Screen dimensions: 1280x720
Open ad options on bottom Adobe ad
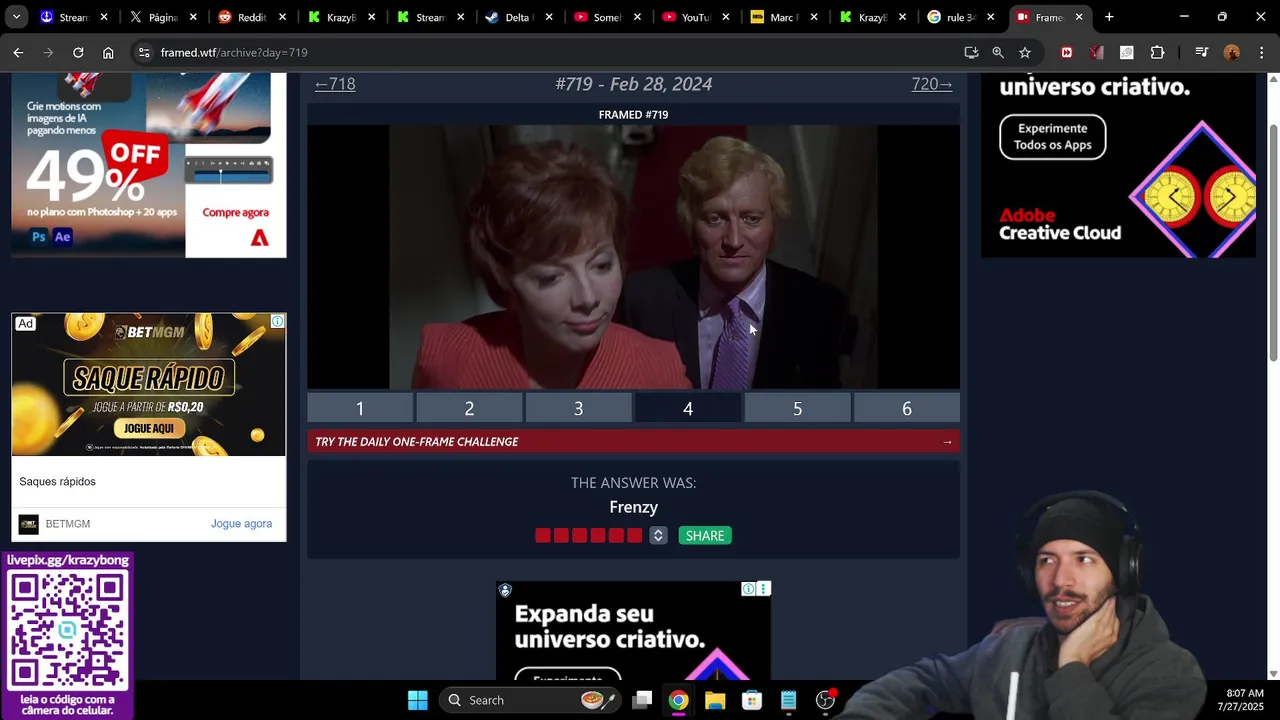(x=763, y=589)
